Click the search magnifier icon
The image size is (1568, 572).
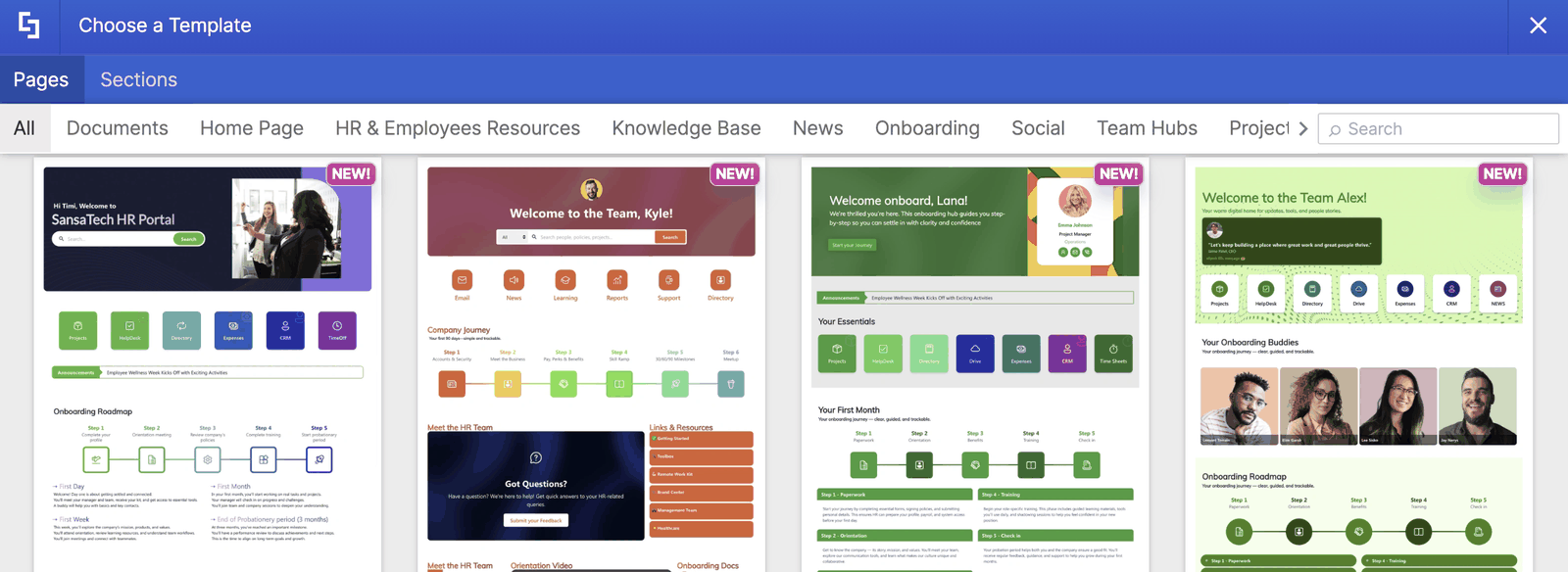click(1334, 129)
